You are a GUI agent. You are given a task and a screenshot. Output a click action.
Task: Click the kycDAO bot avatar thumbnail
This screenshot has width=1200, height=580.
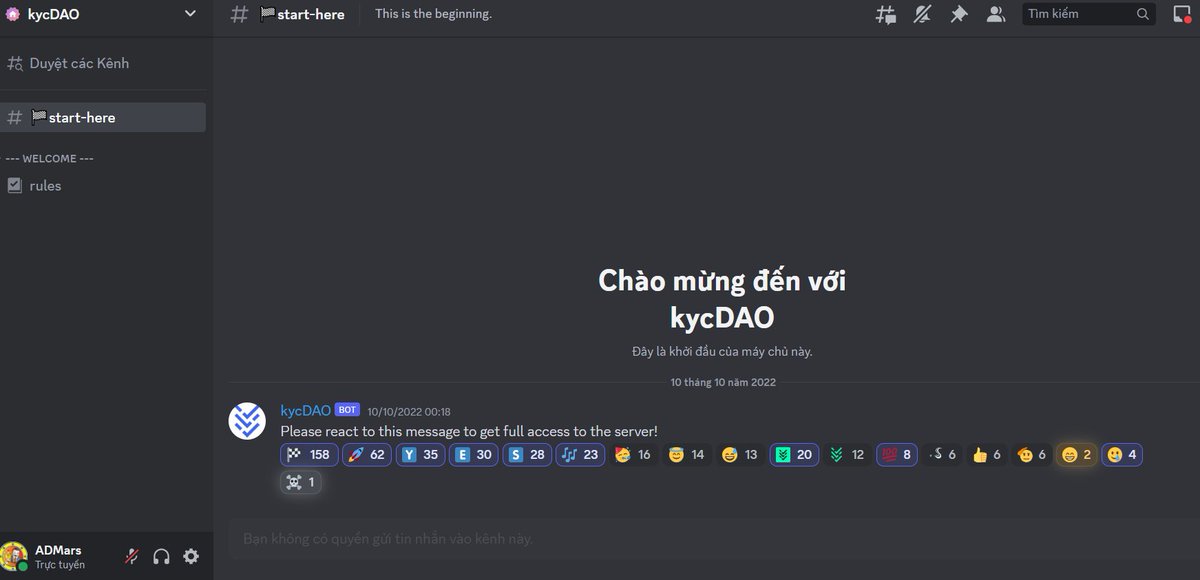pos(247,421)
